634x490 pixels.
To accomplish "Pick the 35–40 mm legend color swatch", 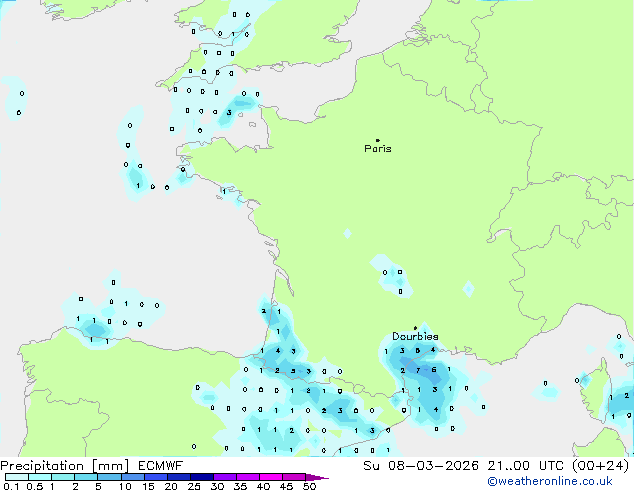I will click(248, 477).
